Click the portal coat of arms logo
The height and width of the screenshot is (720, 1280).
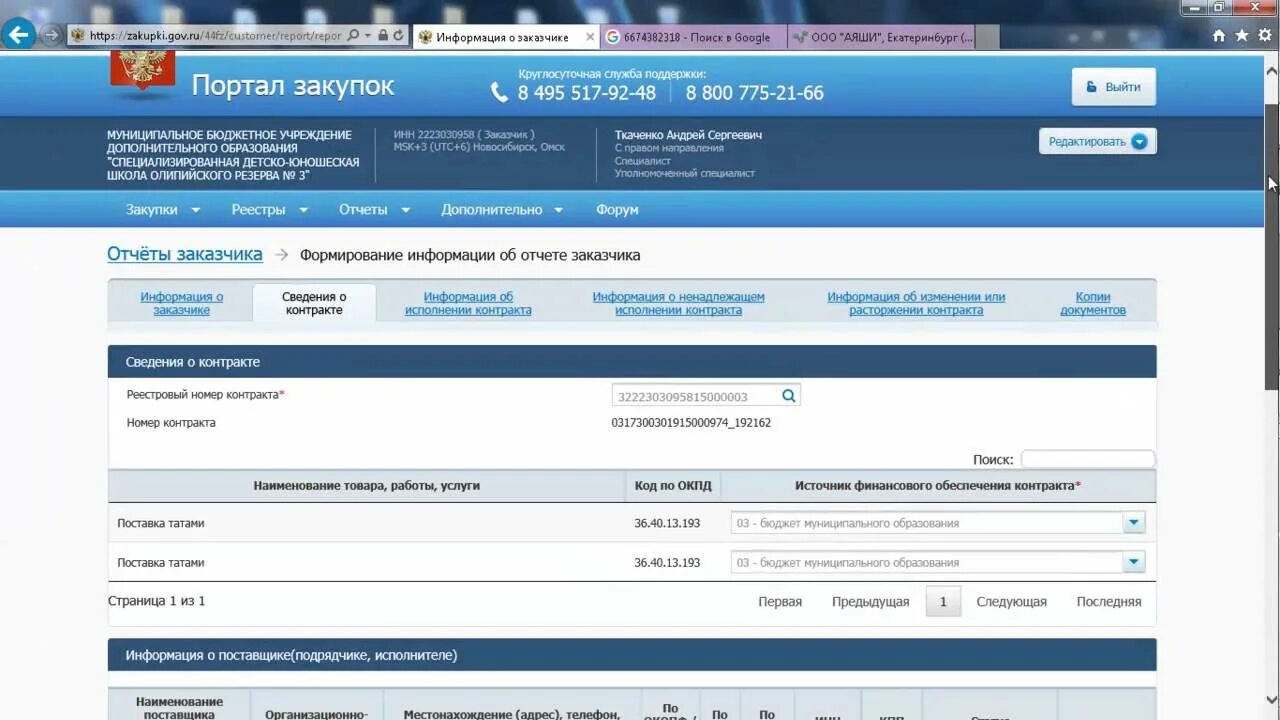pos(143,72)
